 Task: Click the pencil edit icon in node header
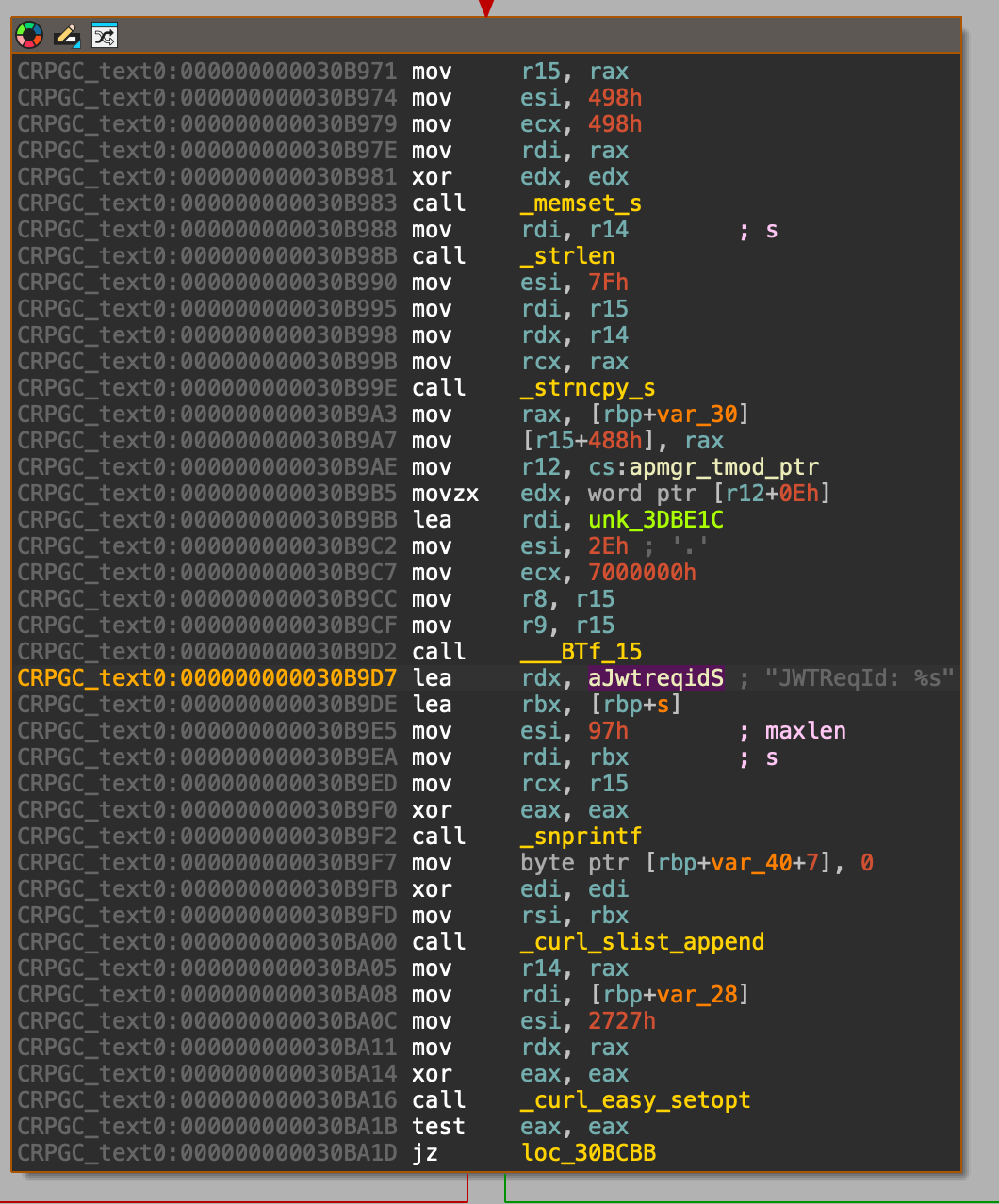66,37
